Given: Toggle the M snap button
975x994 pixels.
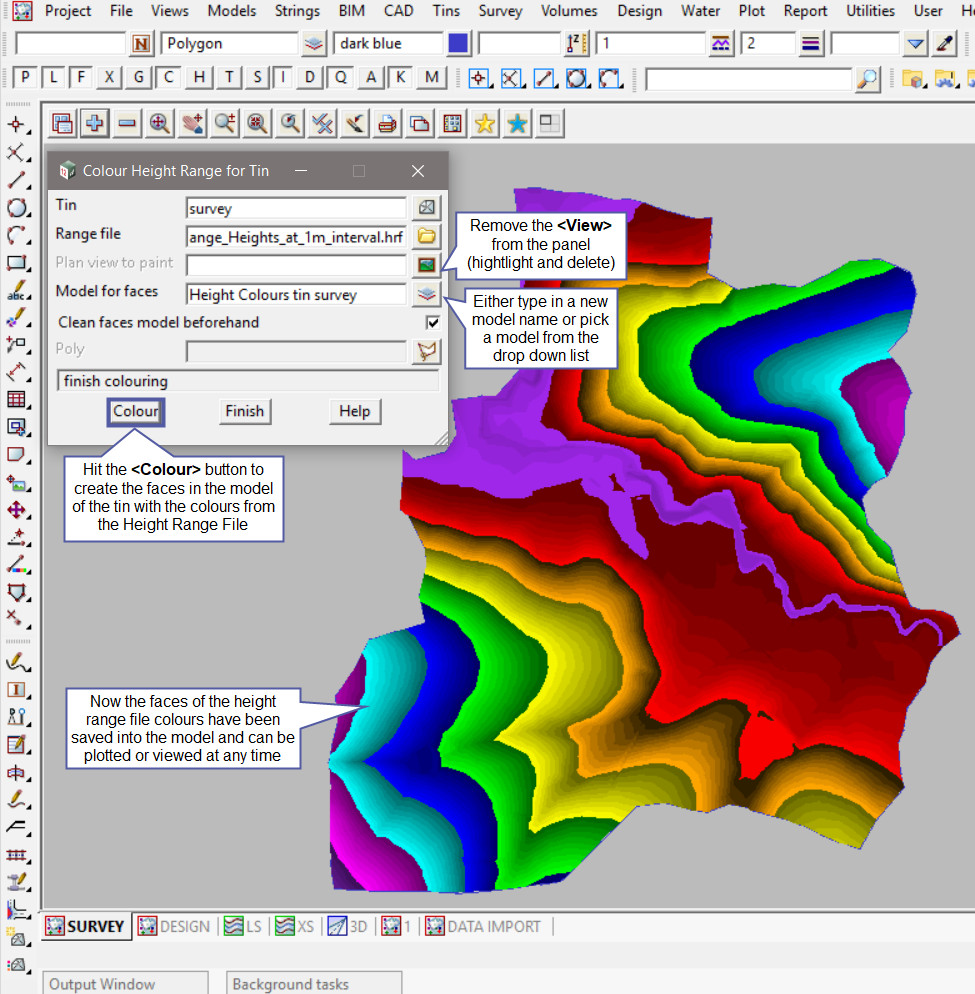Looking at the screenshot, I should [x=431, y=78].
